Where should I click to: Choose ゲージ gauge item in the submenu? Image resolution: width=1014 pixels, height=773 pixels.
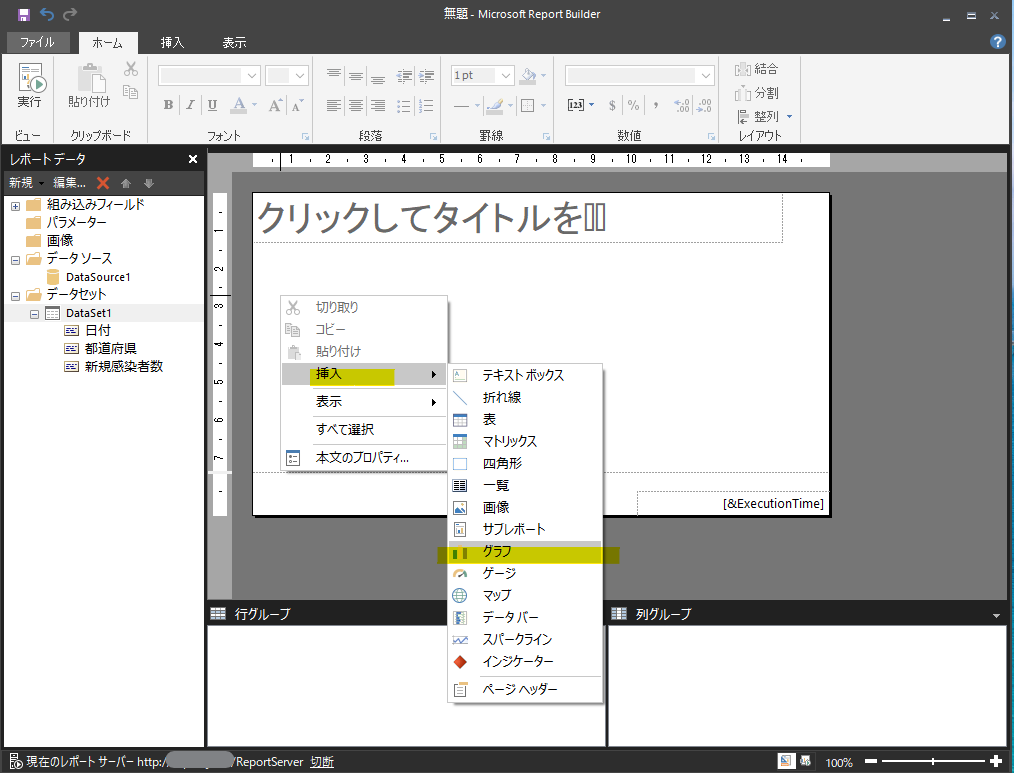[499, 574]
